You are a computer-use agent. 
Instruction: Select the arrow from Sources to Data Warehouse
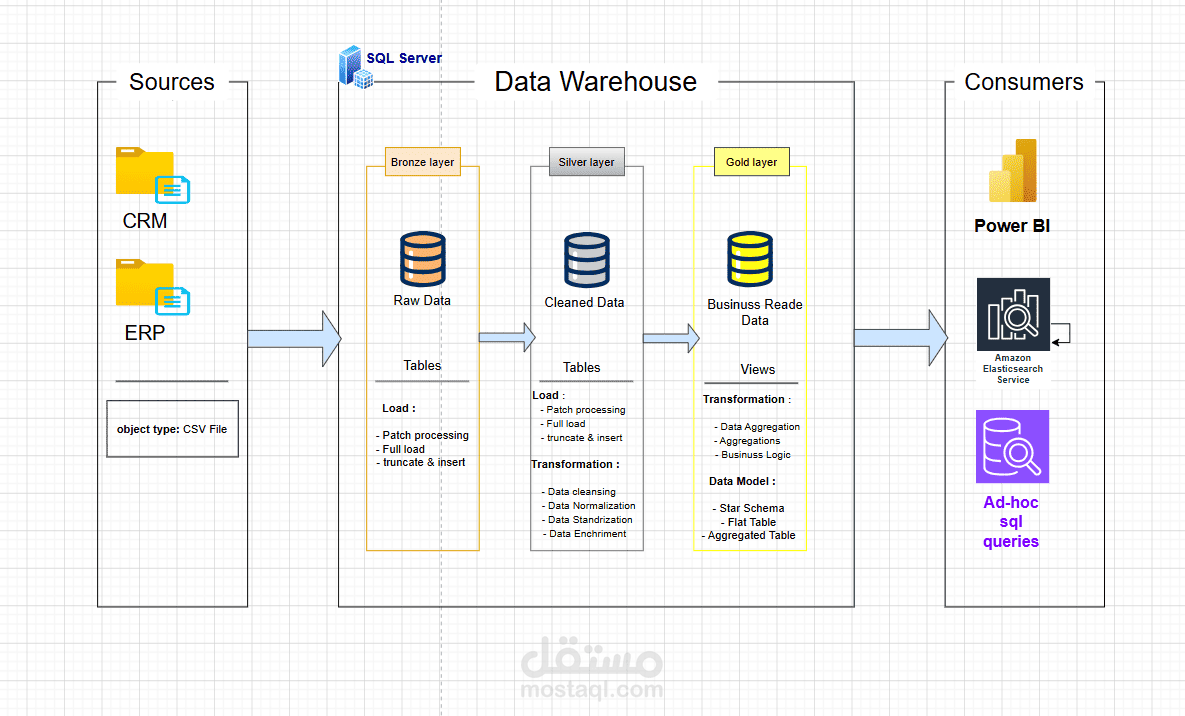click(294, 339)
